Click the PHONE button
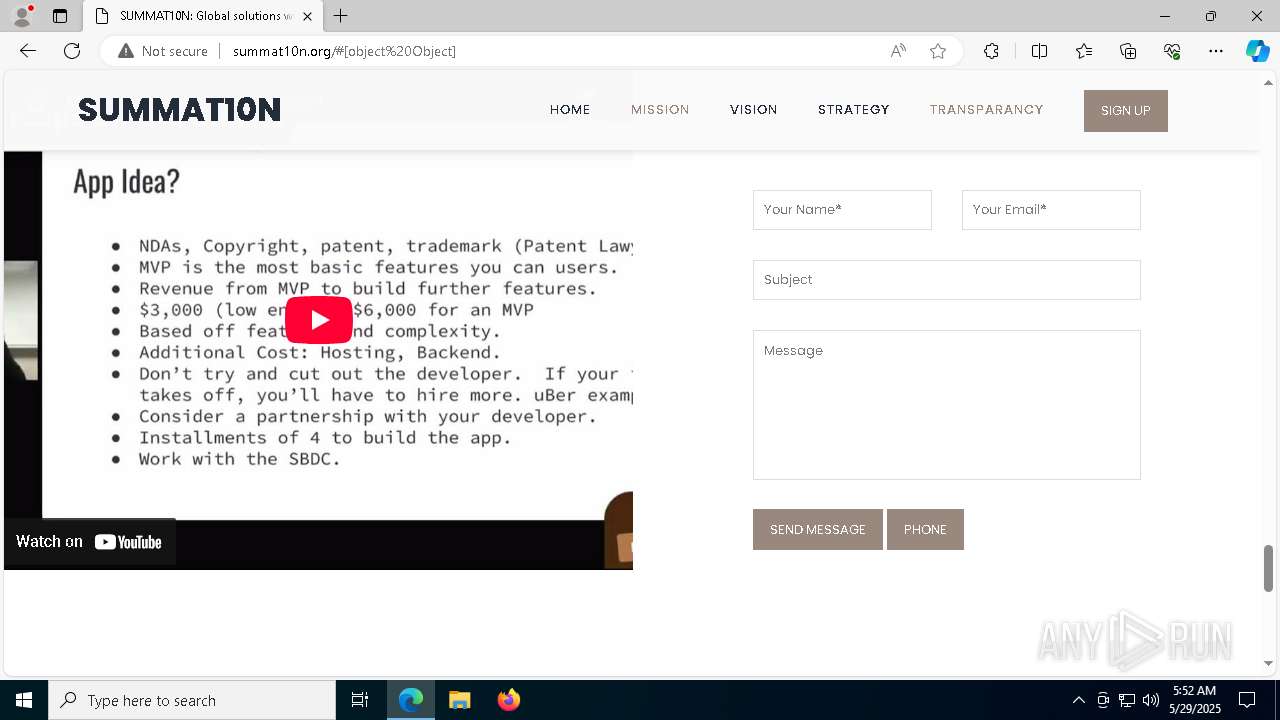This screenshot has height=720, width=1280. coord(925,530)
